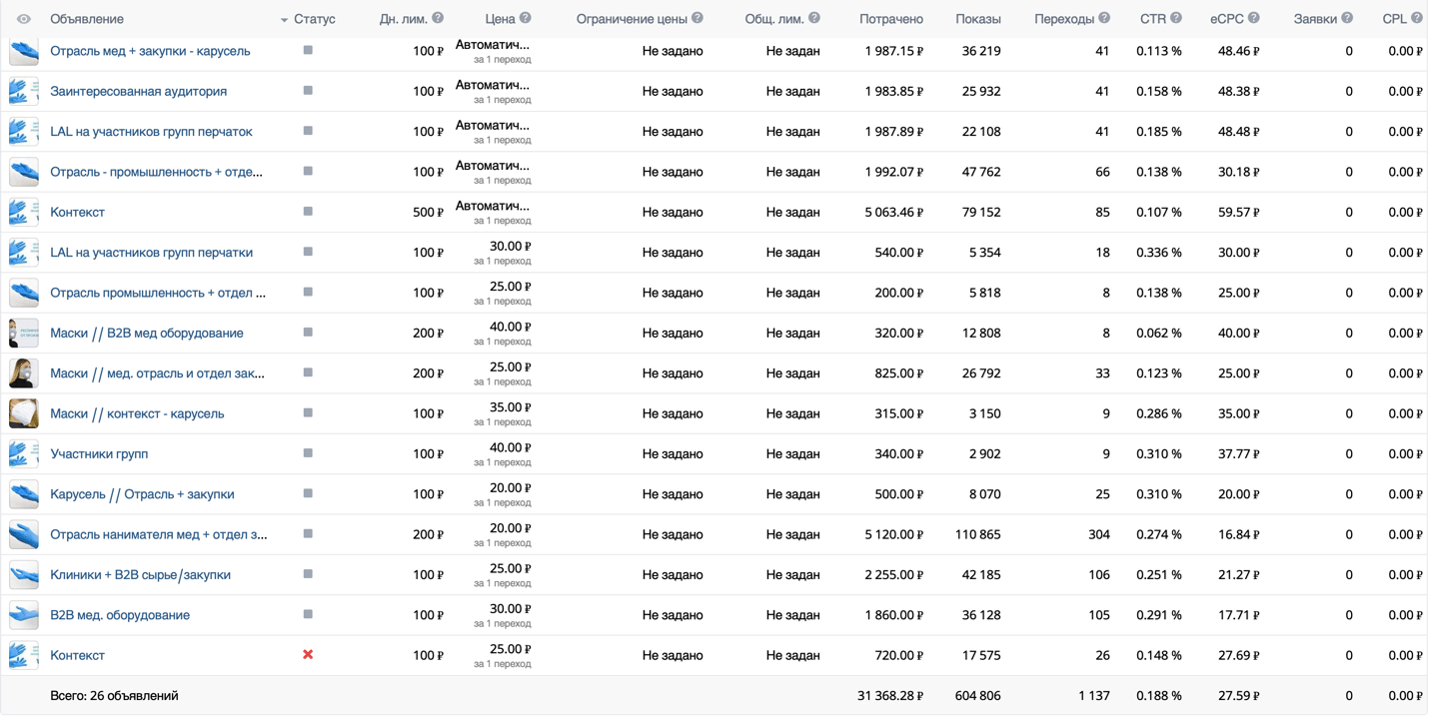
Task: Toggle status square for Заинтересованная аудитория
Action: click(308, 91)
